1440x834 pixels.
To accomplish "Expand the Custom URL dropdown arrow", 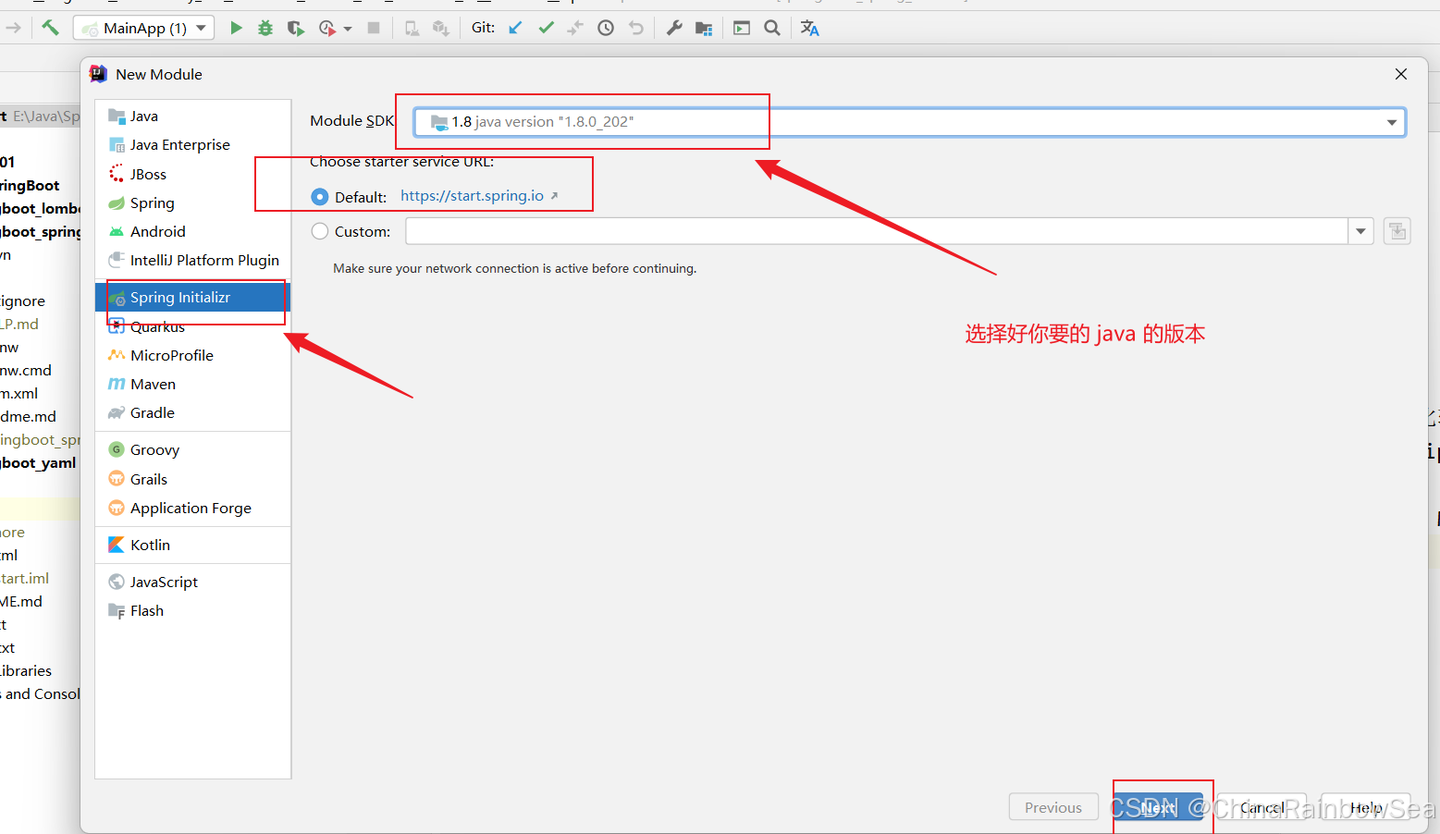I will (x=1361, y=231).
